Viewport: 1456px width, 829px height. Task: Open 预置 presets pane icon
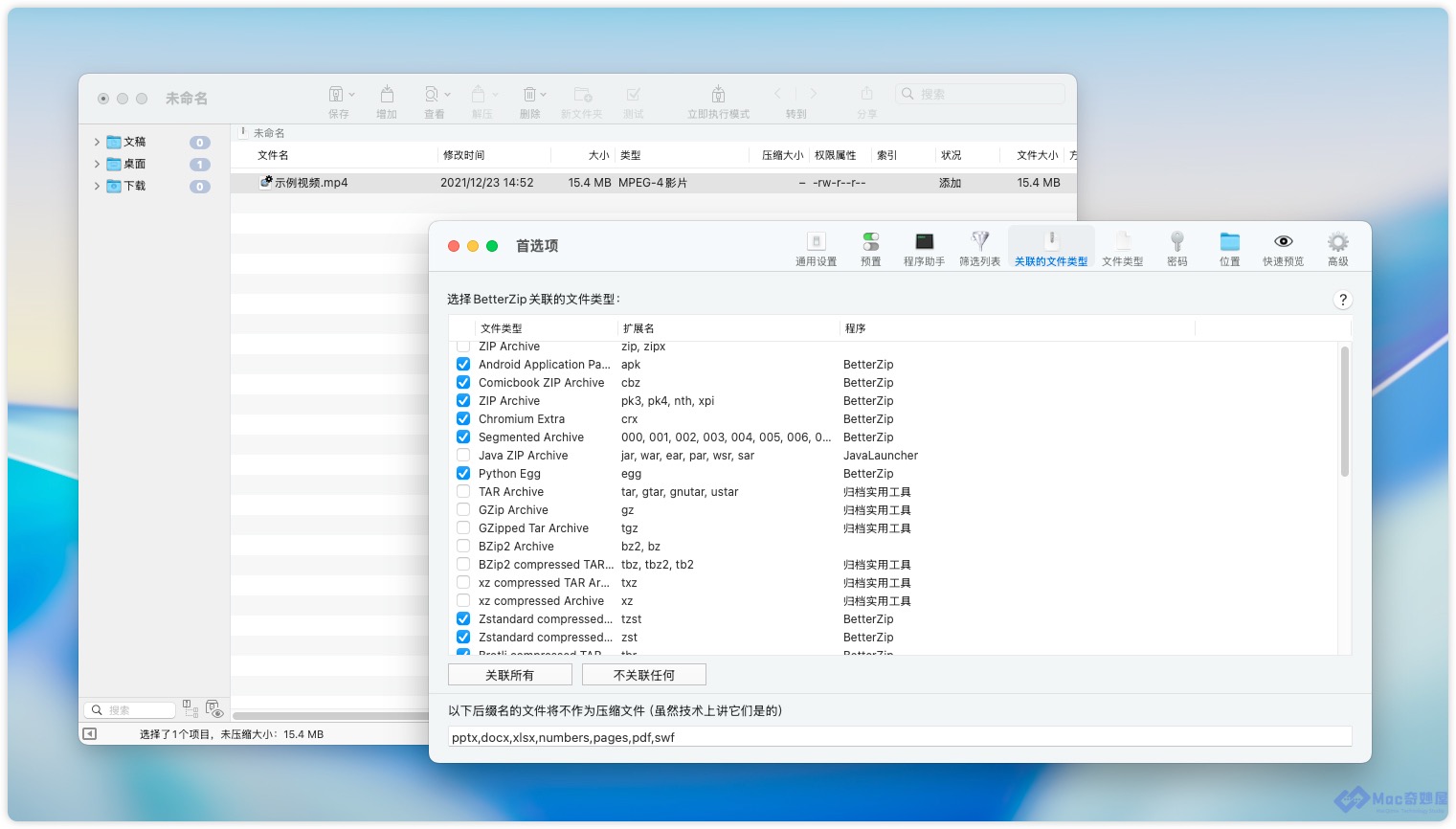[x=870, y=242]
